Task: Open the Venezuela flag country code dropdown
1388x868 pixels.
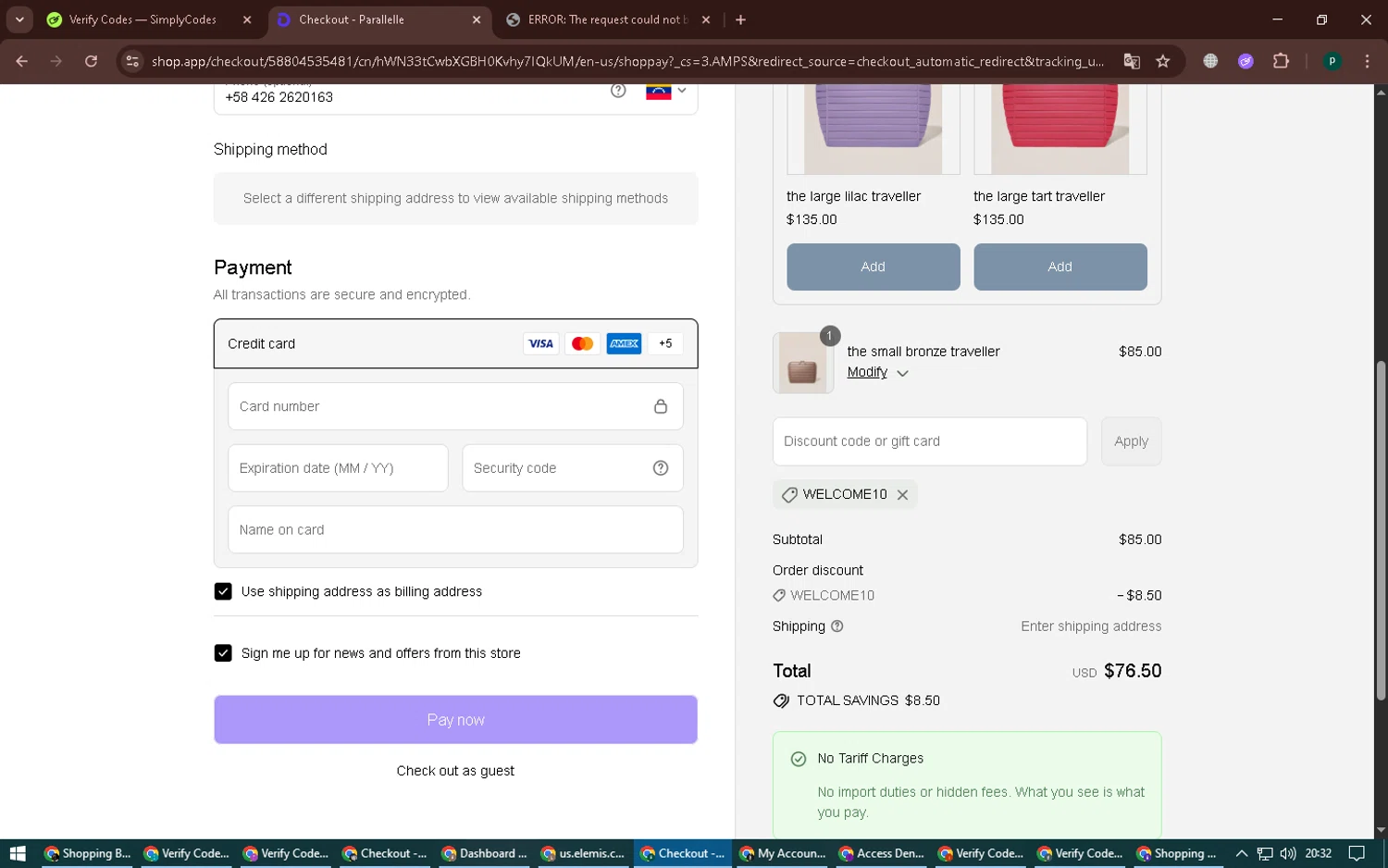Action: click(666, 91)
